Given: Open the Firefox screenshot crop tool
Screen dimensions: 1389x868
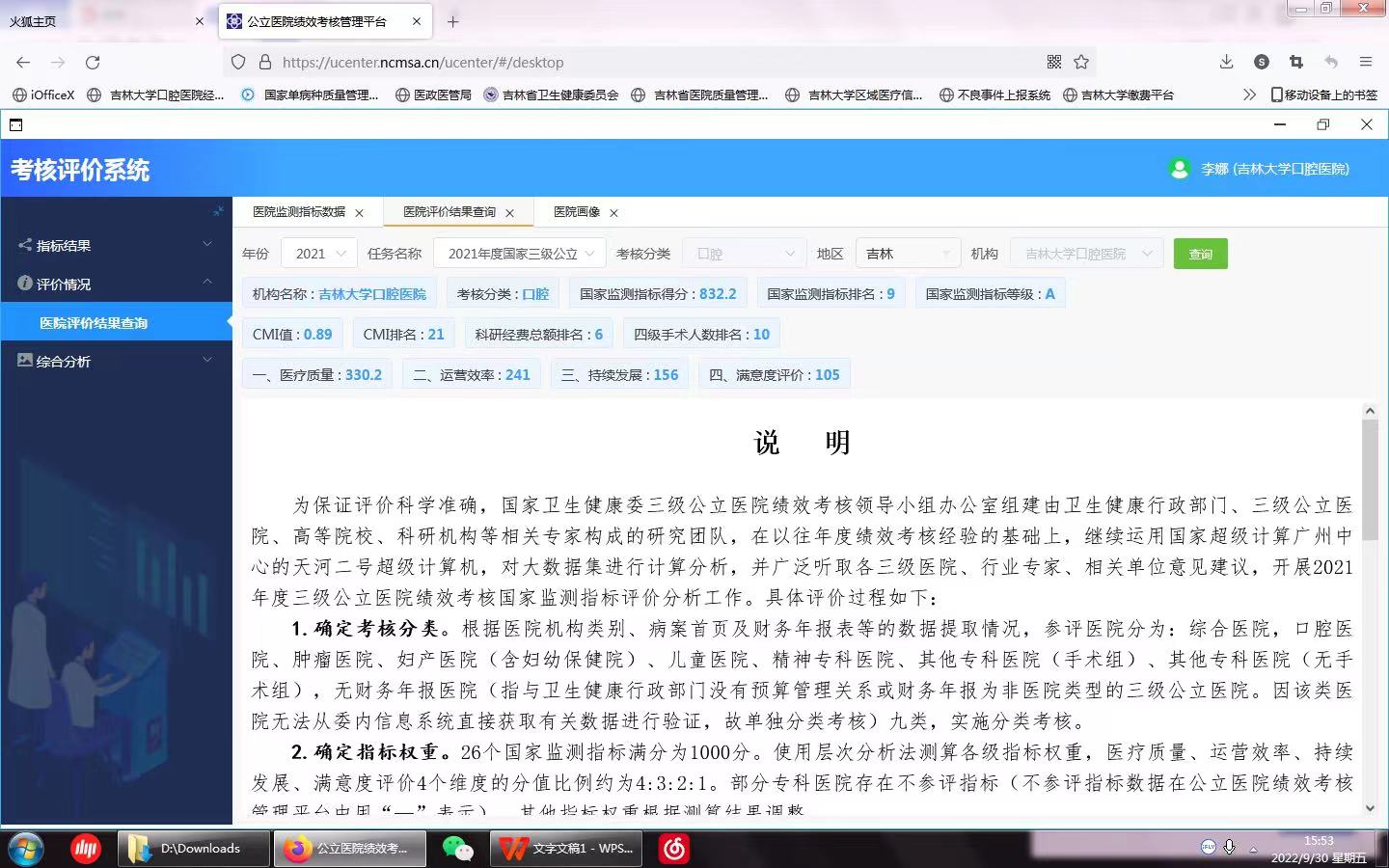Looking at the screenshot, I should click(x=1295, y=62).
